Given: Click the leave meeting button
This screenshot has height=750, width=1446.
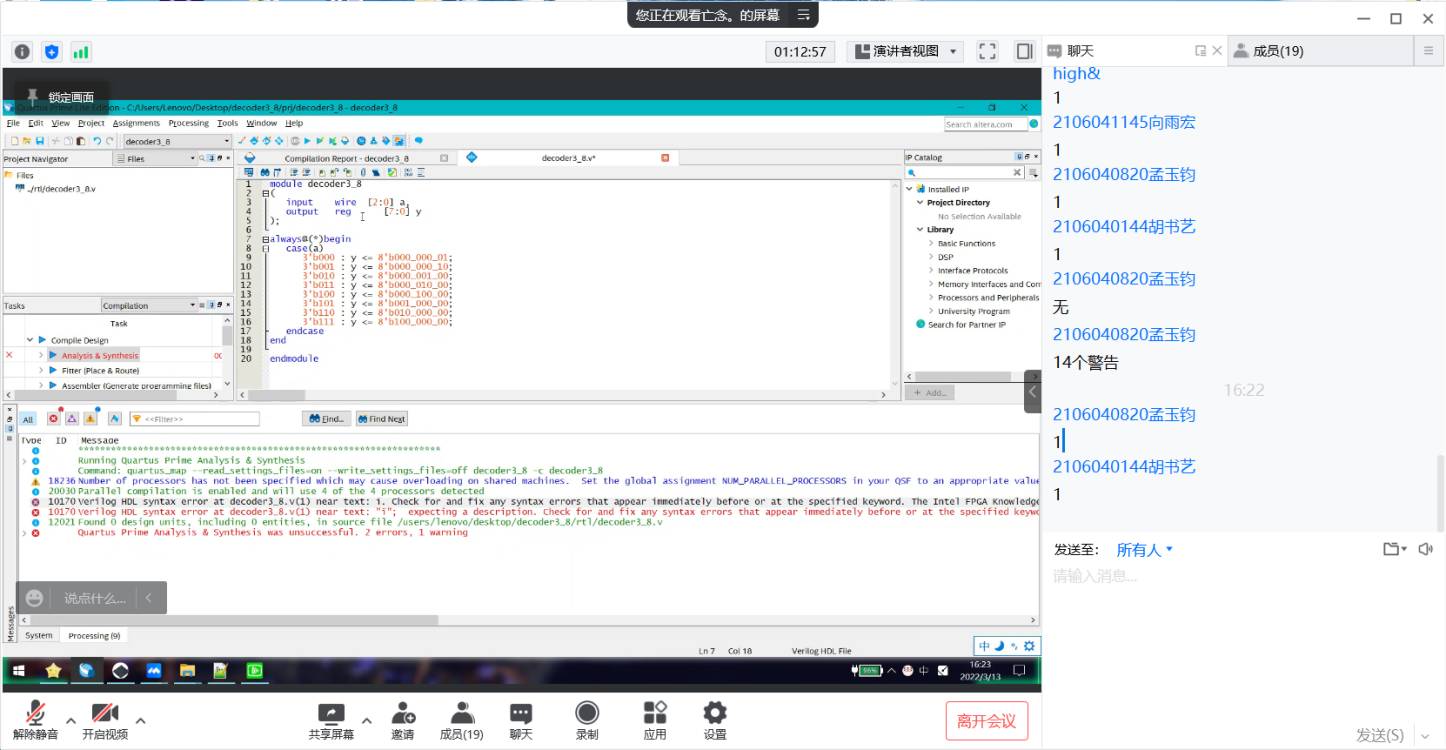Looking at the screenshot, I should [986, 721].
